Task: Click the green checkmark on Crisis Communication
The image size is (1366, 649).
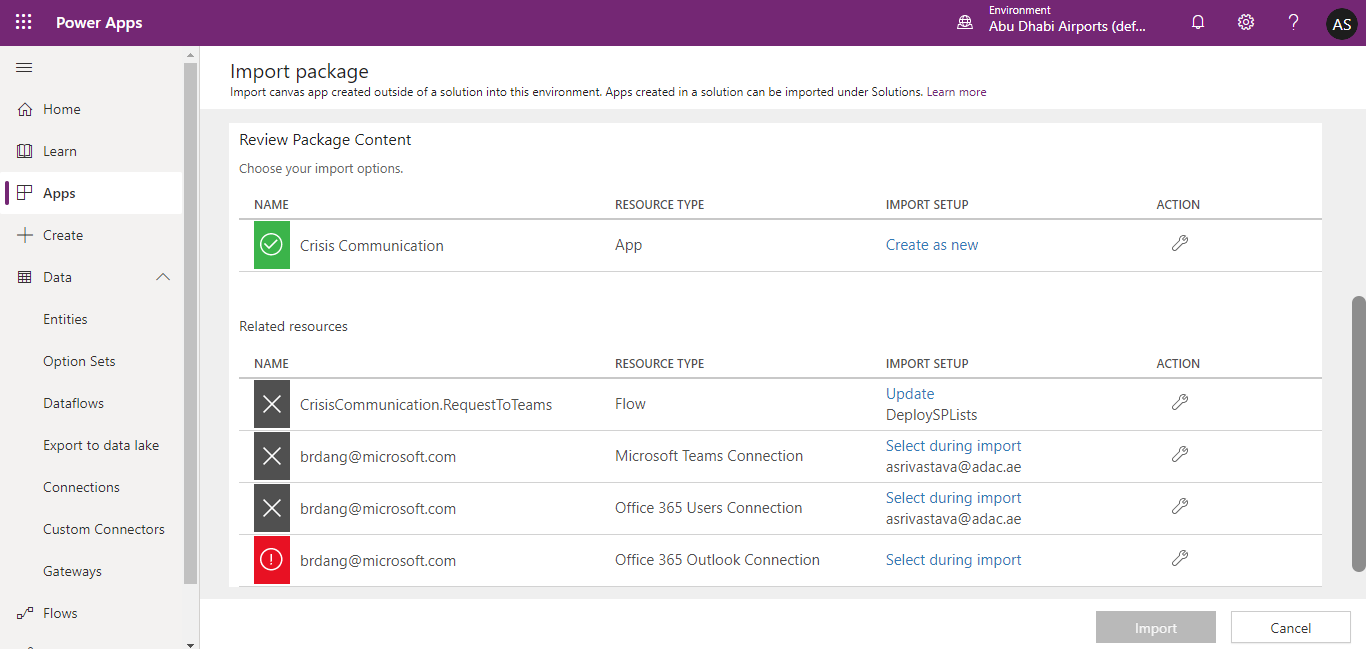Action: 271,244
